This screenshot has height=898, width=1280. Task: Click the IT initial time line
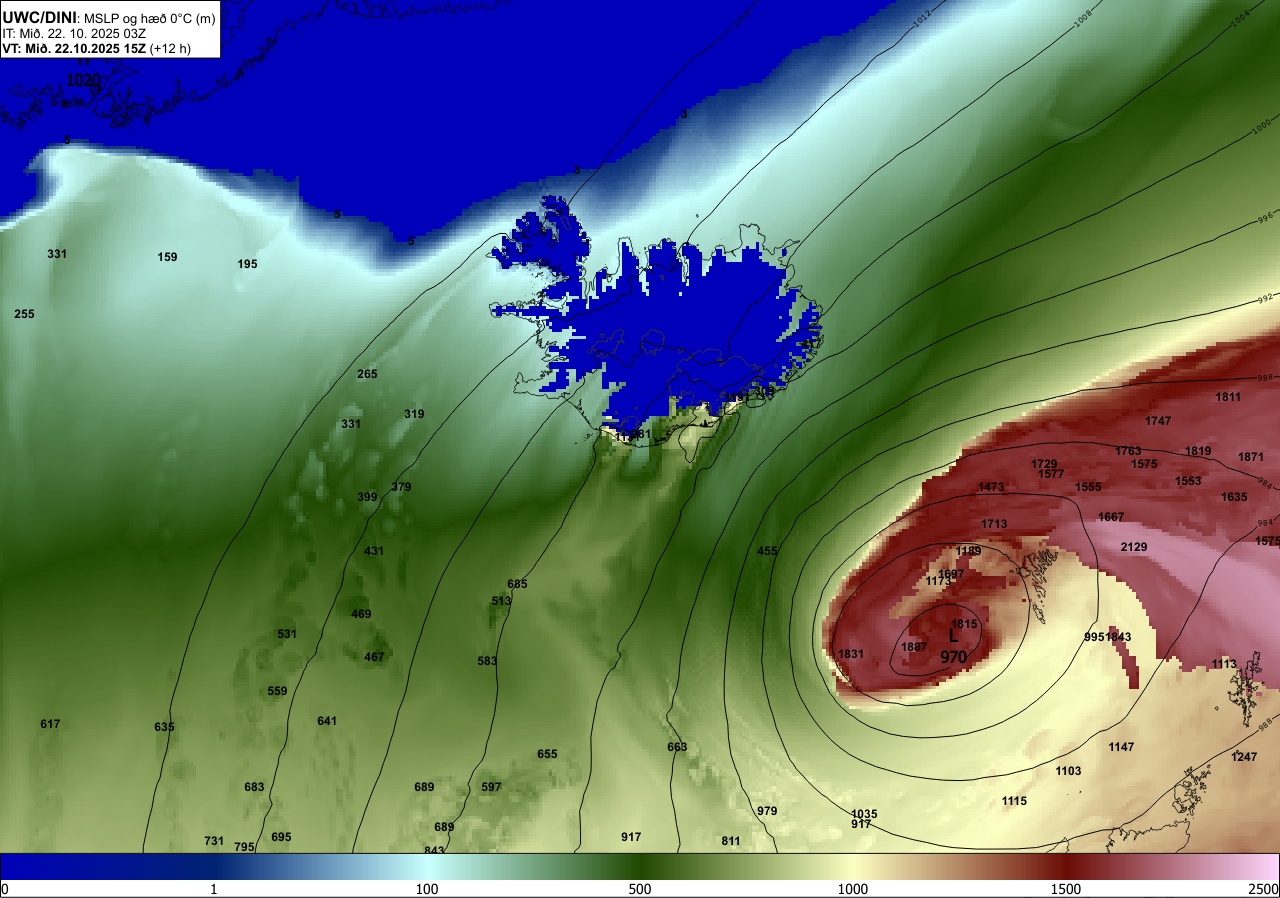pyautogui.click(x=75, y=33)
